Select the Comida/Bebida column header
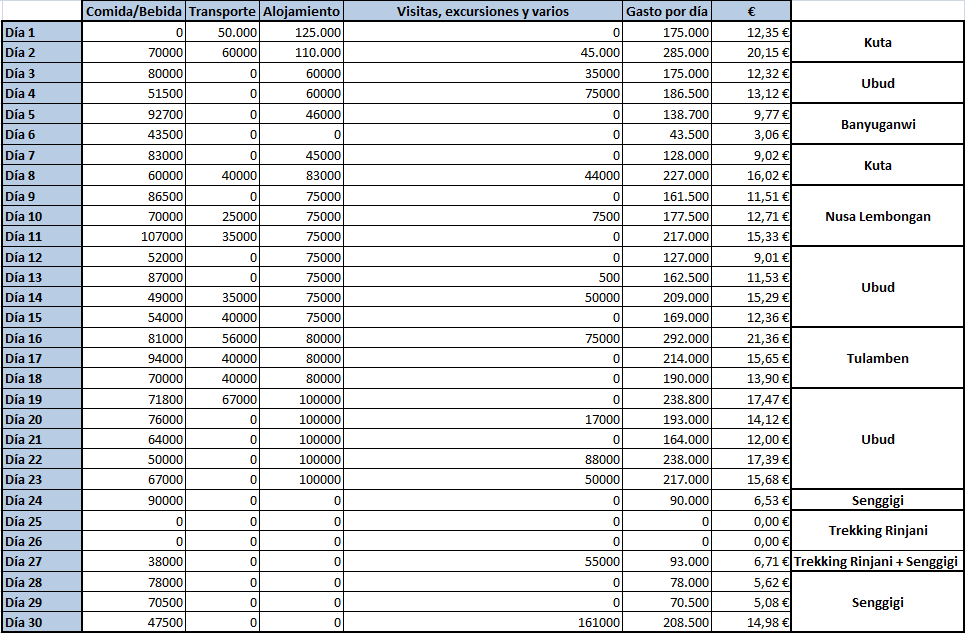The image size is (965, 633). click(134, 11)
